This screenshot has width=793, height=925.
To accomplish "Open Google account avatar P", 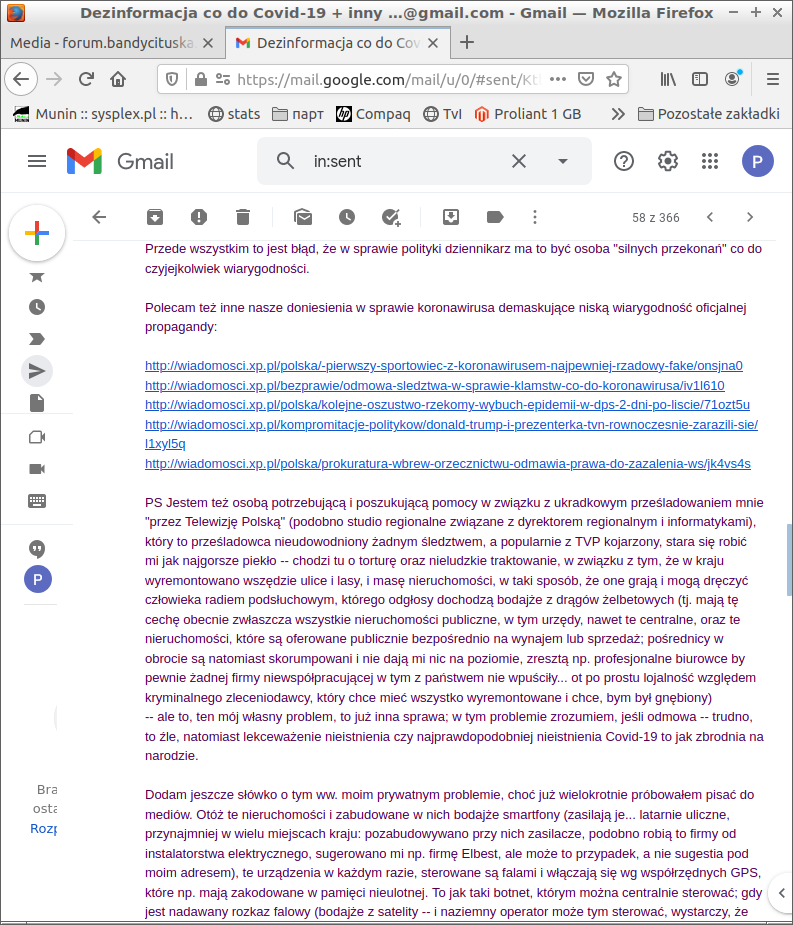I will click(x=758, y=161).
